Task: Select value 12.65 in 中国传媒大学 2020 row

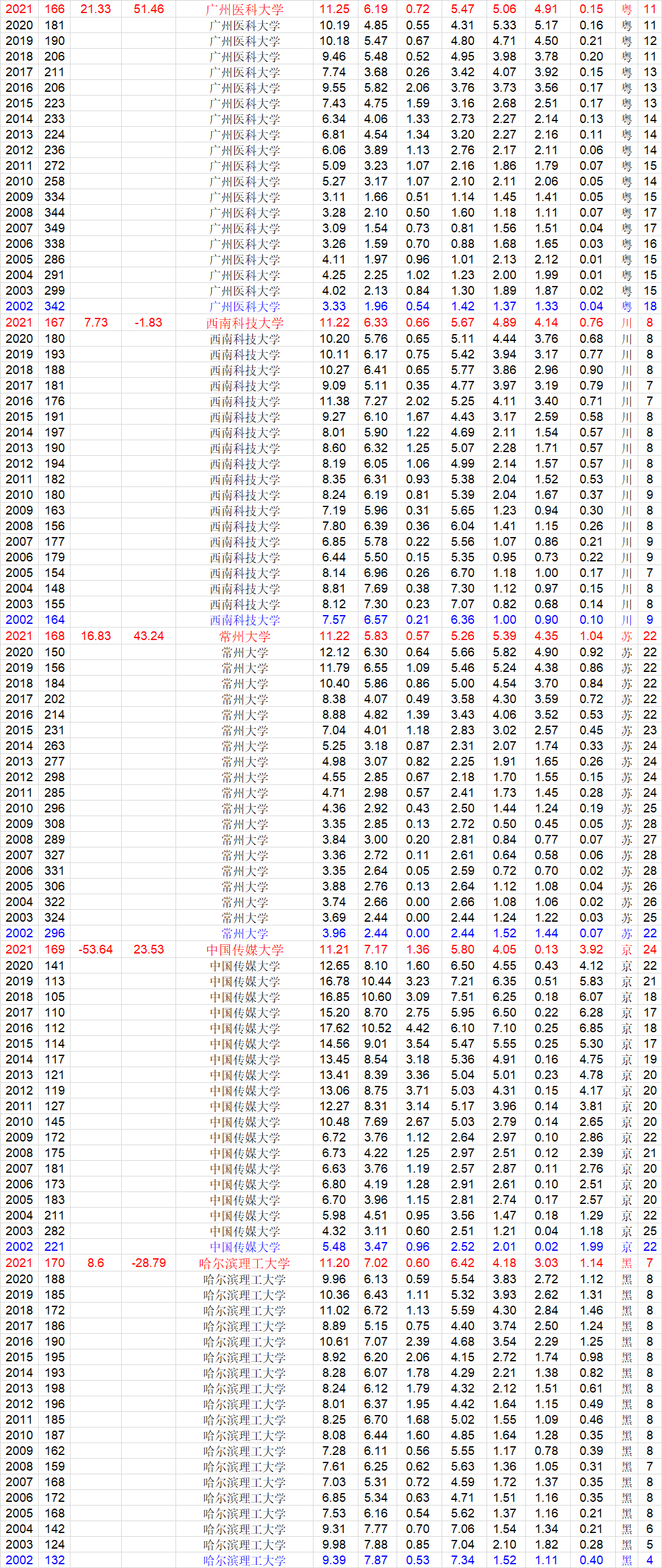Action: [x=334, y=965]
